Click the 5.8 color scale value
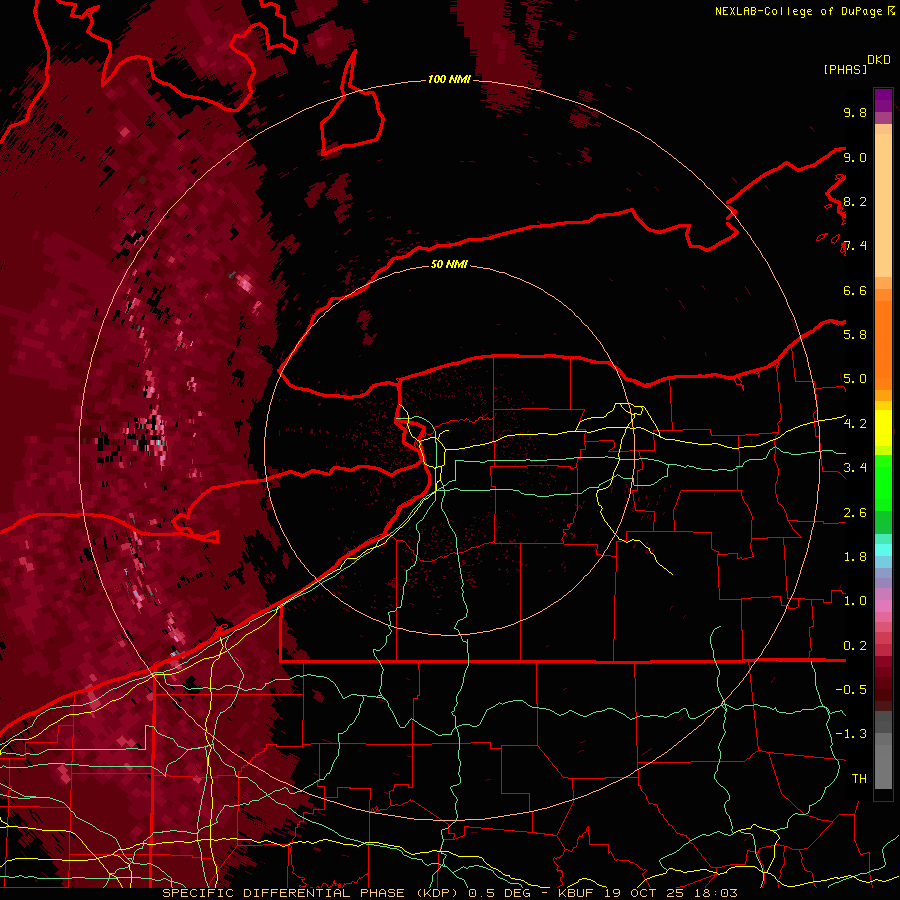This screenshot has width=900, height=900. (855, 334)
